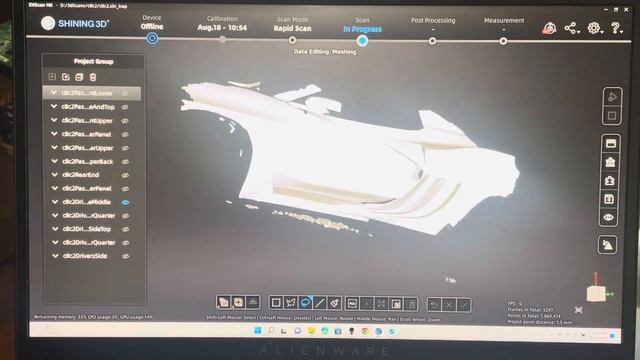Viewport: 640px width, 360px height.
Task: Toggle visibility of c8c2RearEnd project
Action: coord(125,175)
